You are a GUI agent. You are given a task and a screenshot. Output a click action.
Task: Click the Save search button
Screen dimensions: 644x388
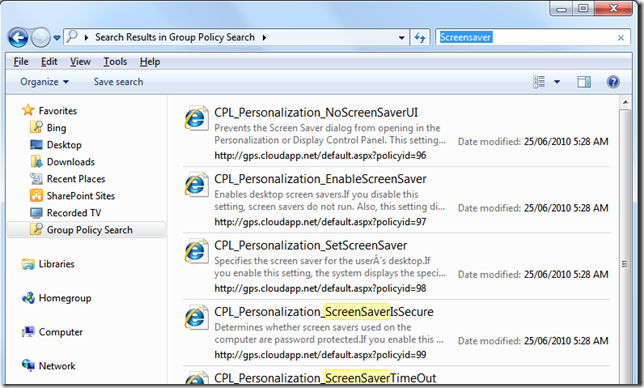click(x=118, y=82)
